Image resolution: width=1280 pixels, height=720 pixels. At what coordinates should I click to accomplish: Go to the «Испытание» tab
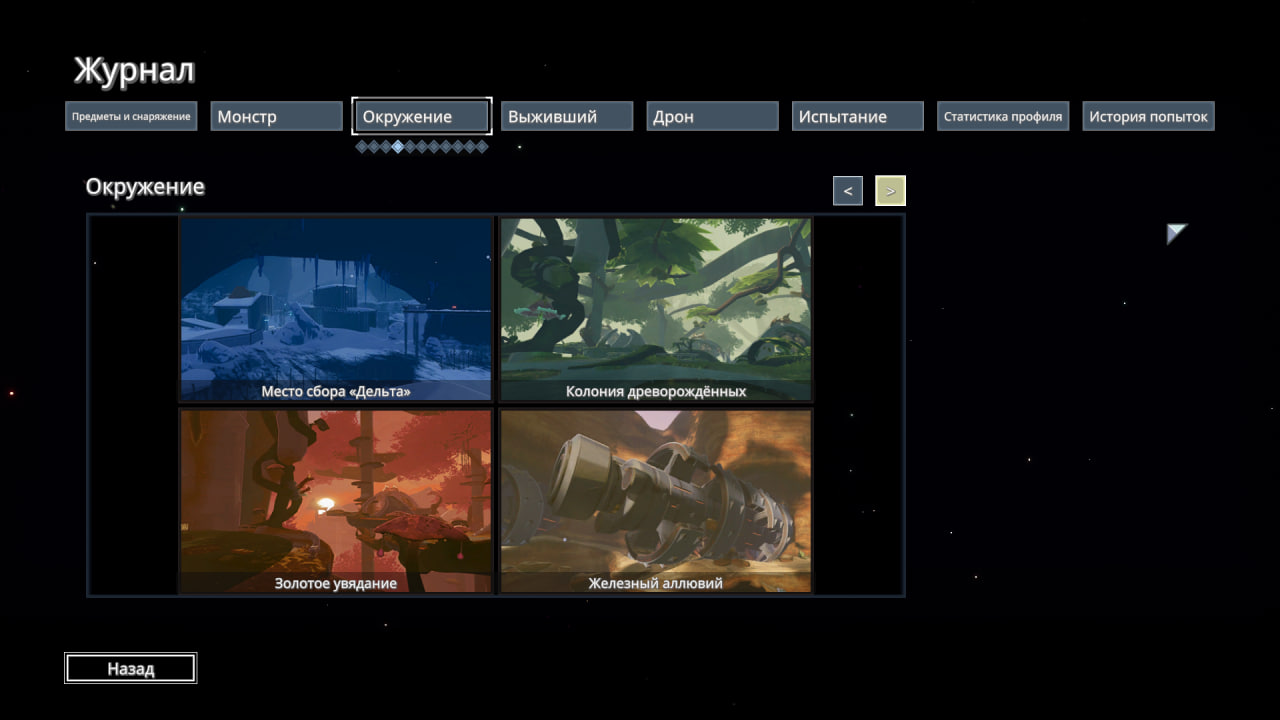(858, 116)
